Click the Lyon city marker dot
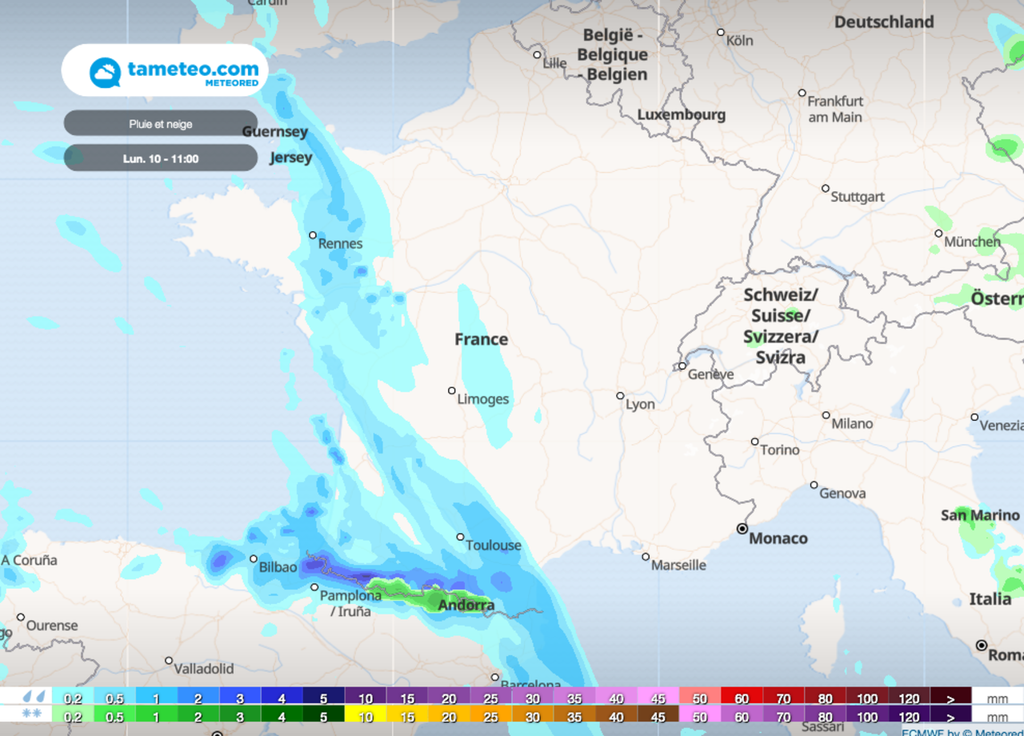The width and height of the screenshot is (1024, 736). coord(620,396)
